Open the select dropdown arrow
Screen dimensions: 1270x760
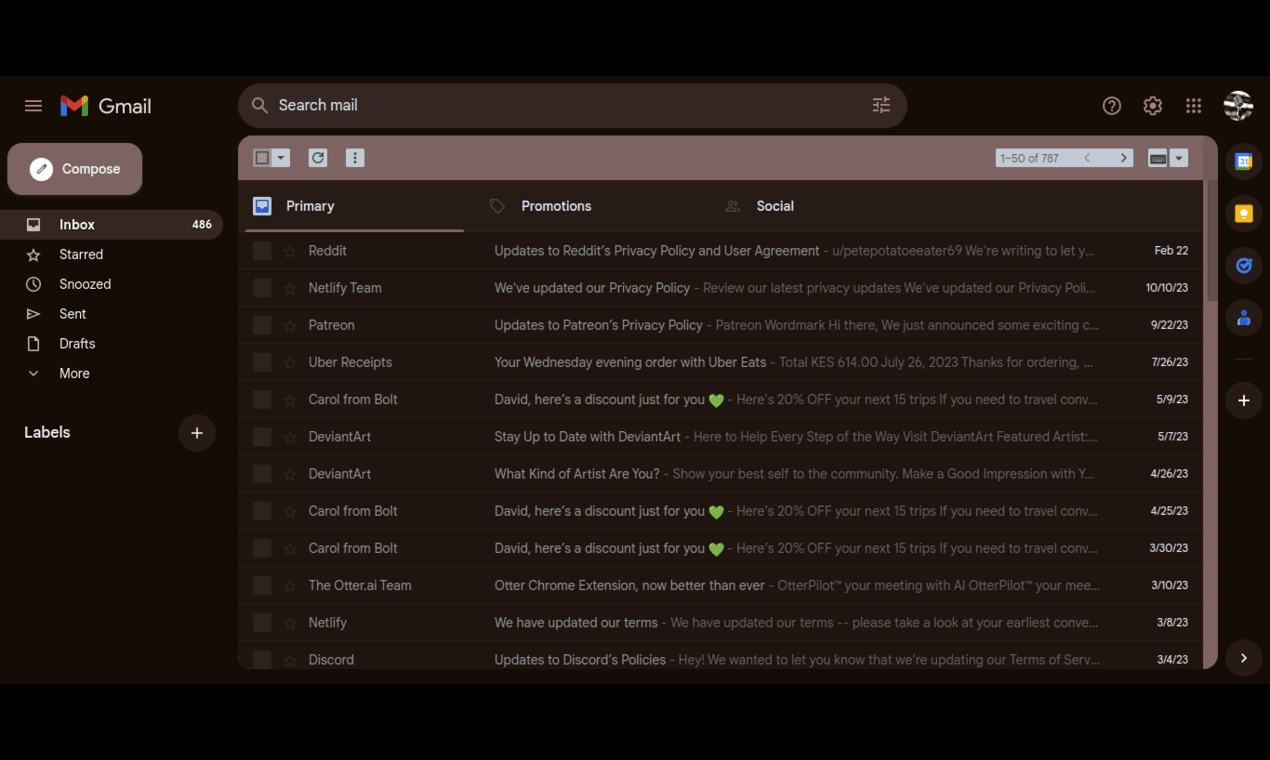[x=281, y=158]
